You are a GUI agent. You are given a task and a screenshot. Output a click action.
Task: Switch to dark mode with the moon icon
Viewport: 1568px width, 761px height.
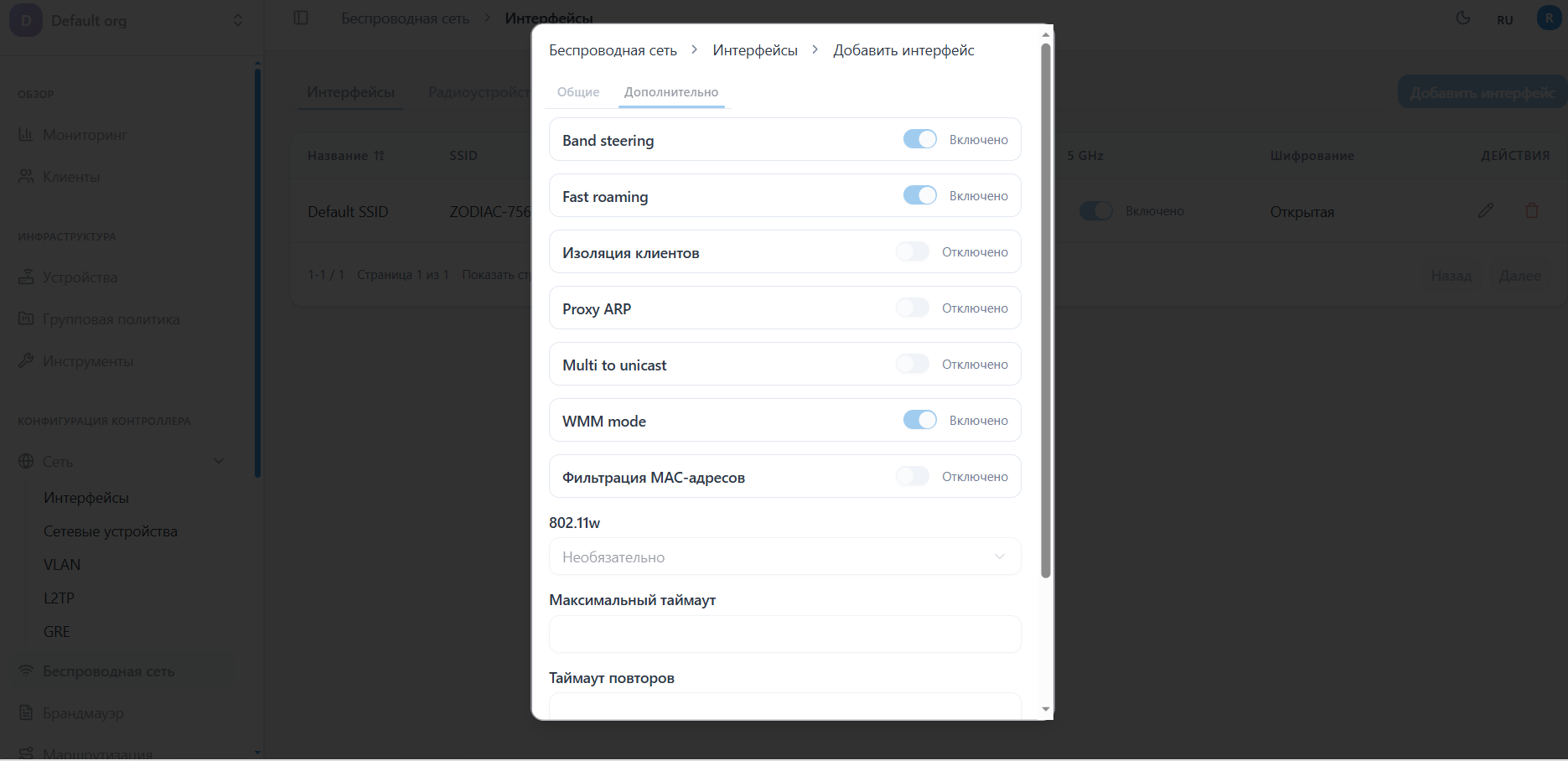pos(1462,18)
